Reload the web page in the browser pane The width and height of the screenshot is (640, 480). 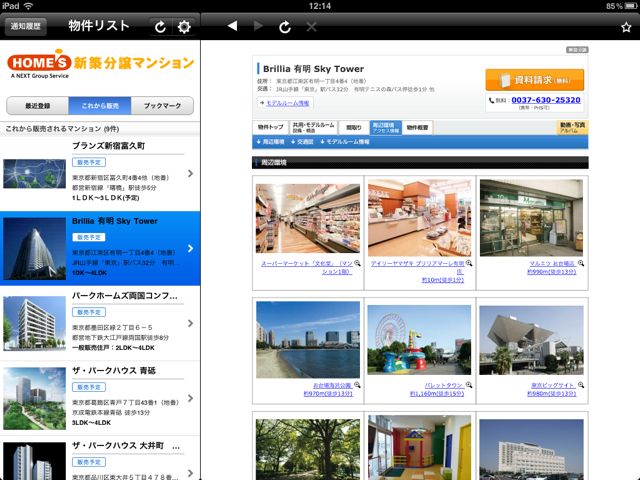[x=285, y=27]
